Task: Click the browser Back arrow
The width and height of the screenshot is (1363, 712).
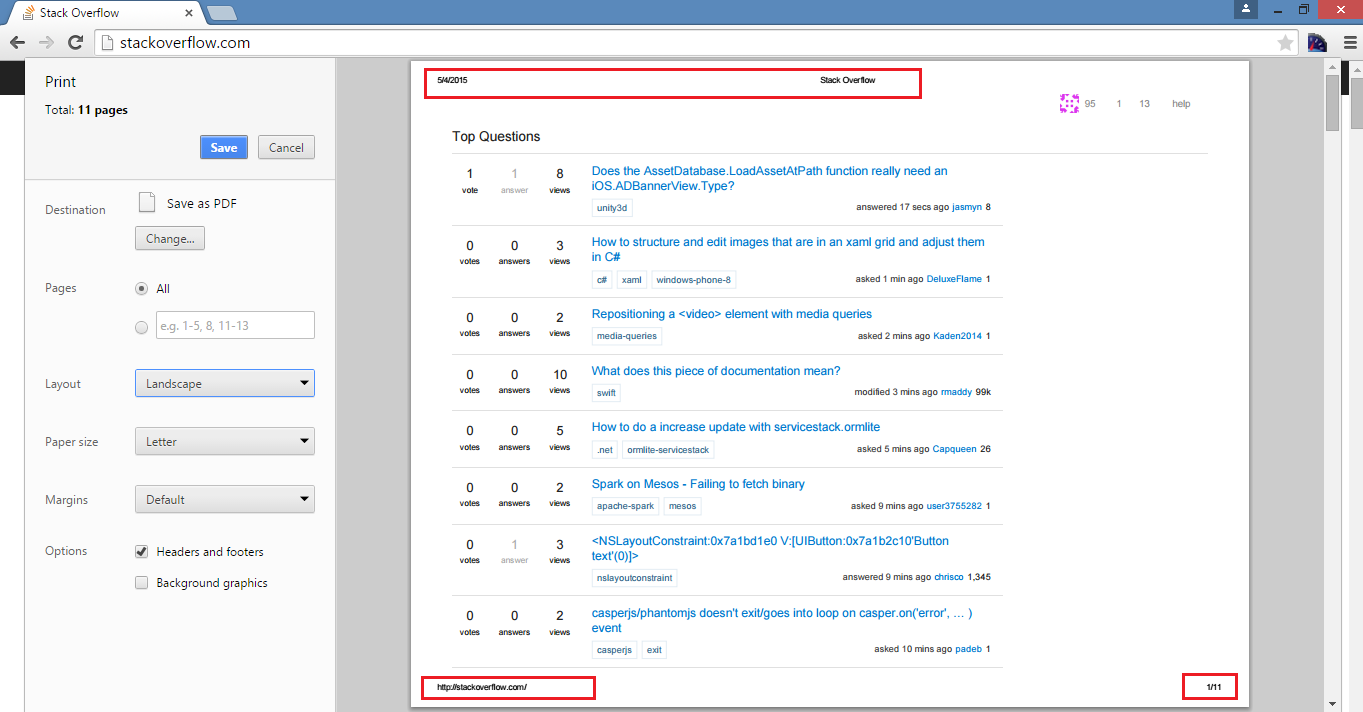Action: [x=17, y=43]
